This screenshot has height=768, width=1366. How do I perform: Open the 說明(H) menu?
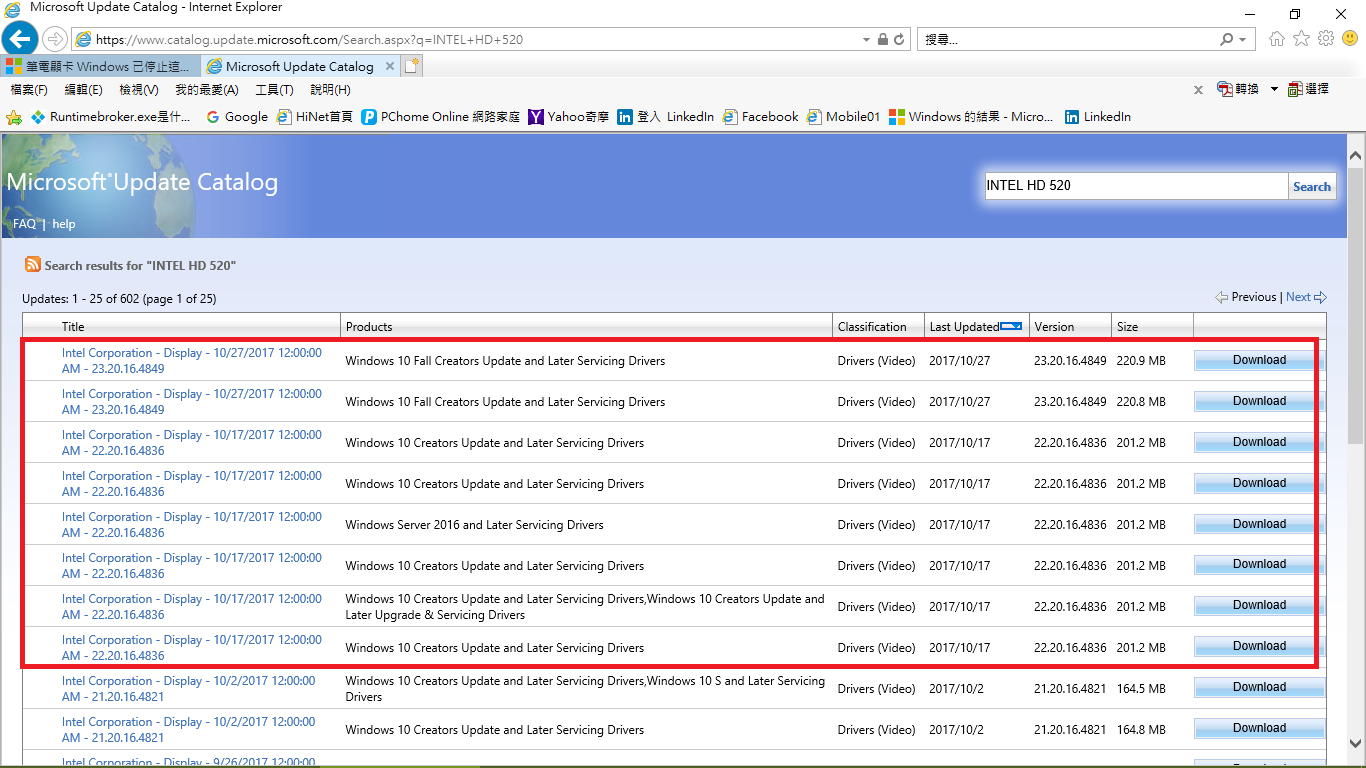point(330,89)
